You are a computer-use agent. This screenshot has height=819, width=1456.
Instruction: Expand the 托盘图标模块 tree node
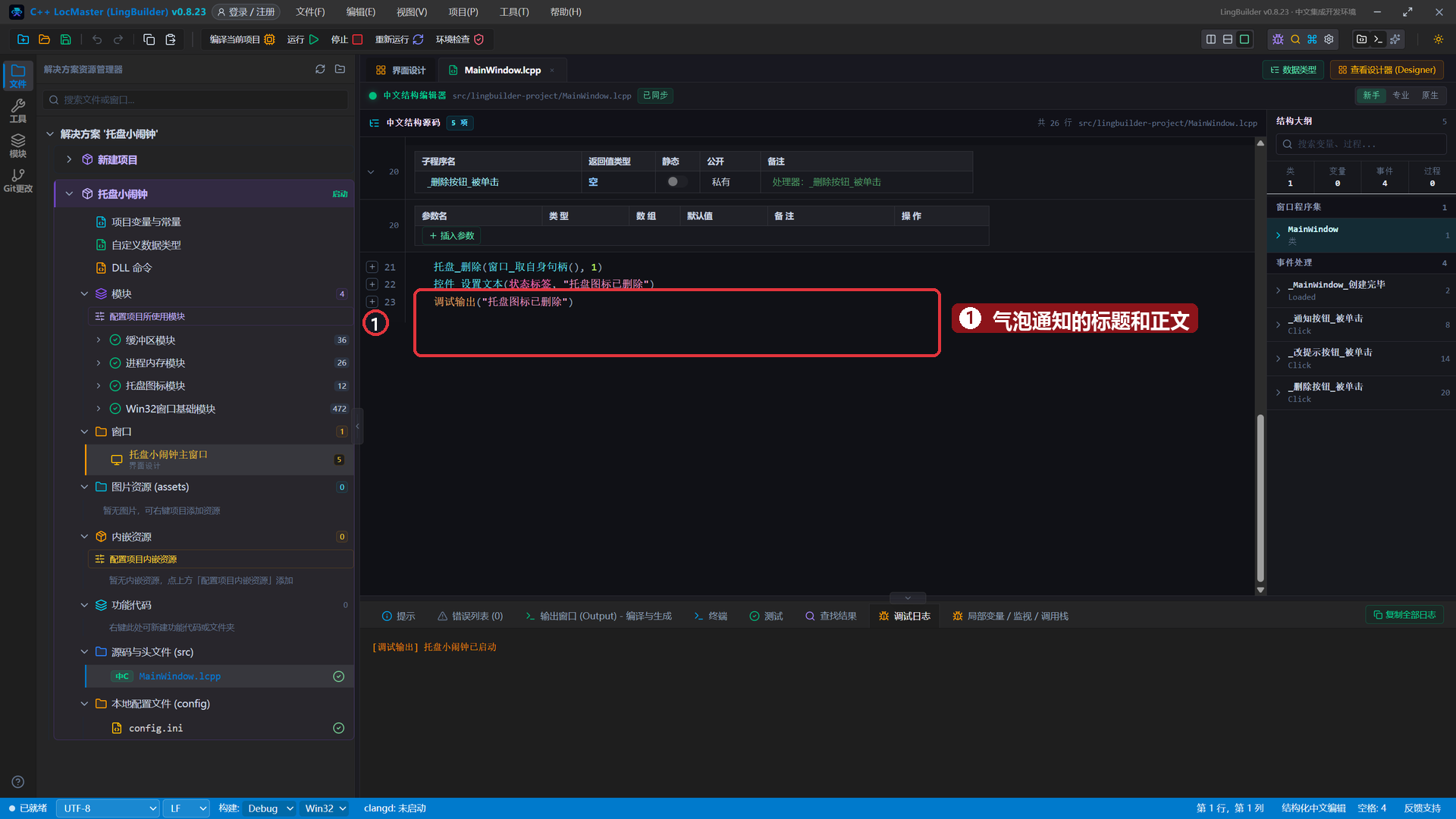pos(99,386)
